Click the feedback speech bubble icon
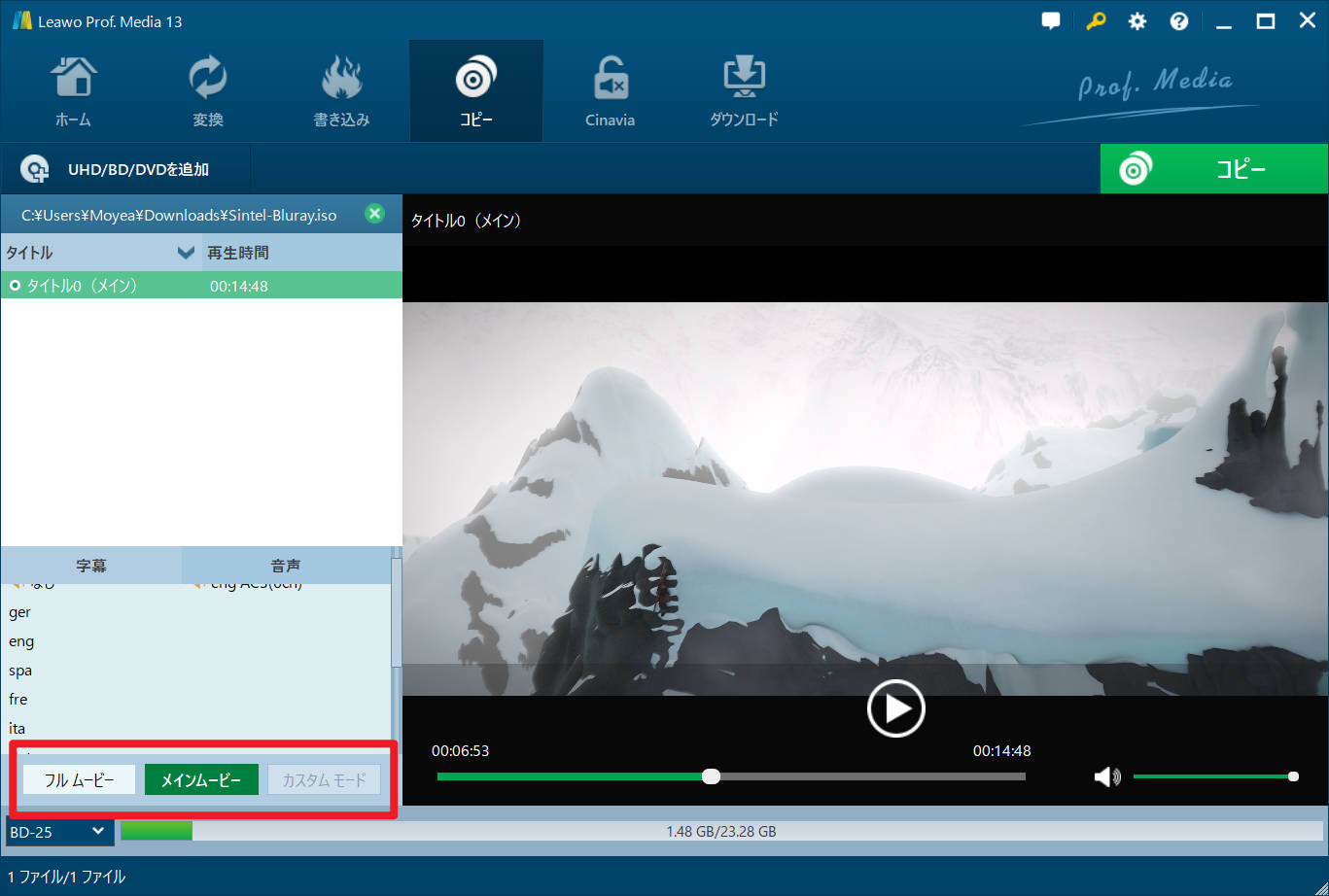Viewport: 1329px width, 896px height. pyautogui.click(x=1051, y=21)
